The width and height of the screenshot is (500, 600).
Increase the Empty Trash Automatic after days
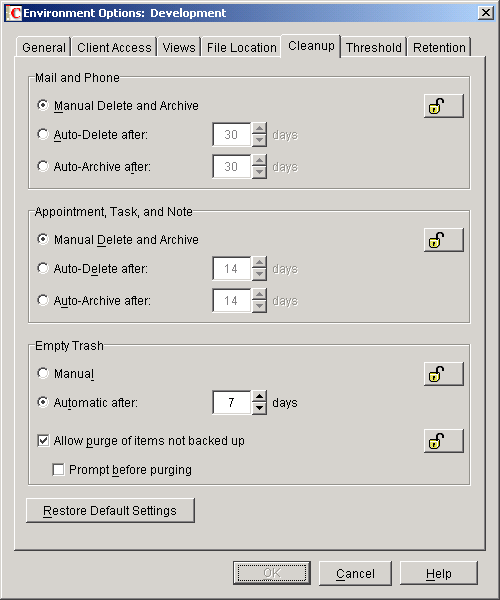pyautogui.click(x=259, y=397)
